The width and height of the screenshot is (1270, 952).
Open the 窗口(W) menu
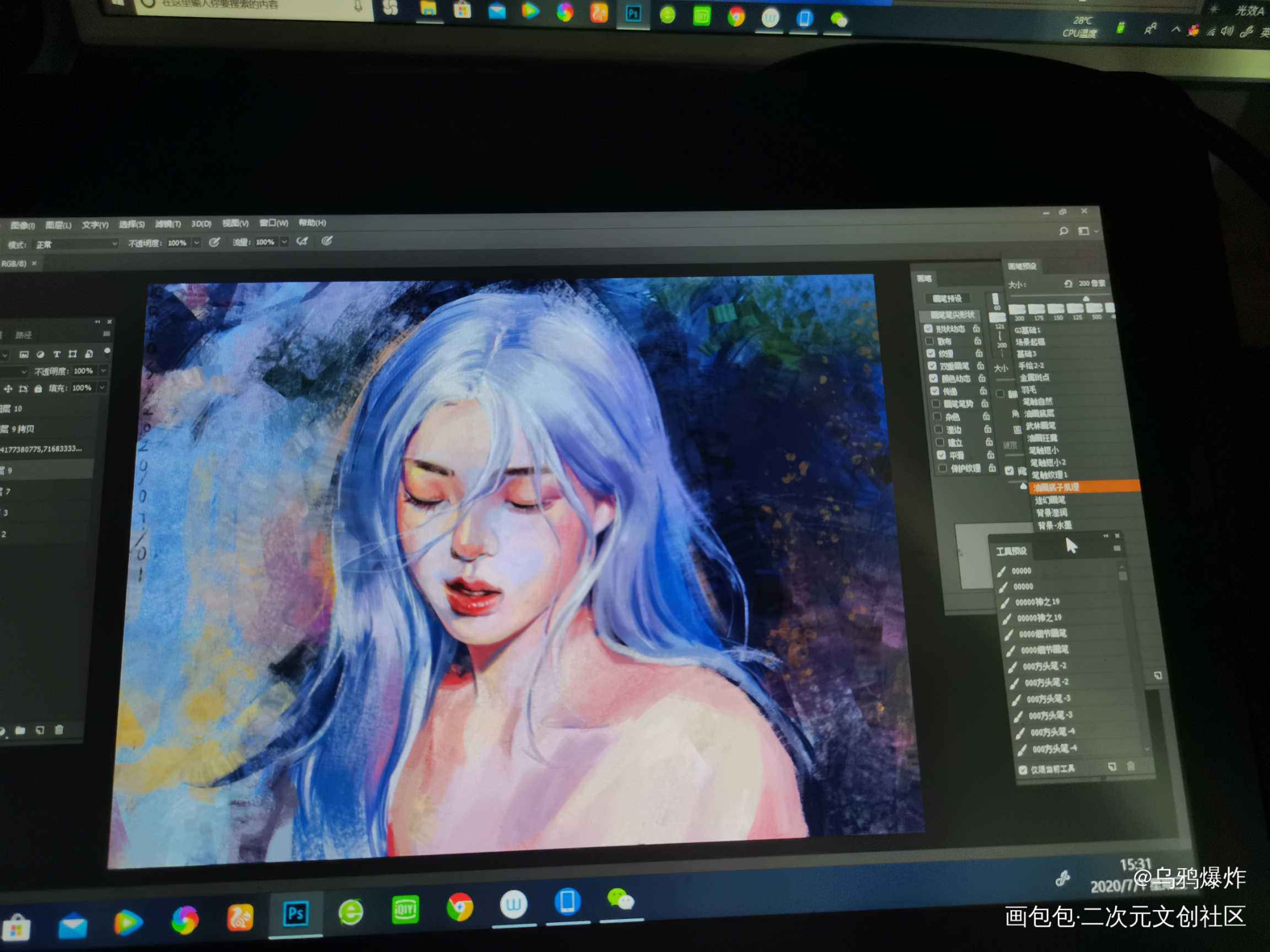(x=274, y=223)
